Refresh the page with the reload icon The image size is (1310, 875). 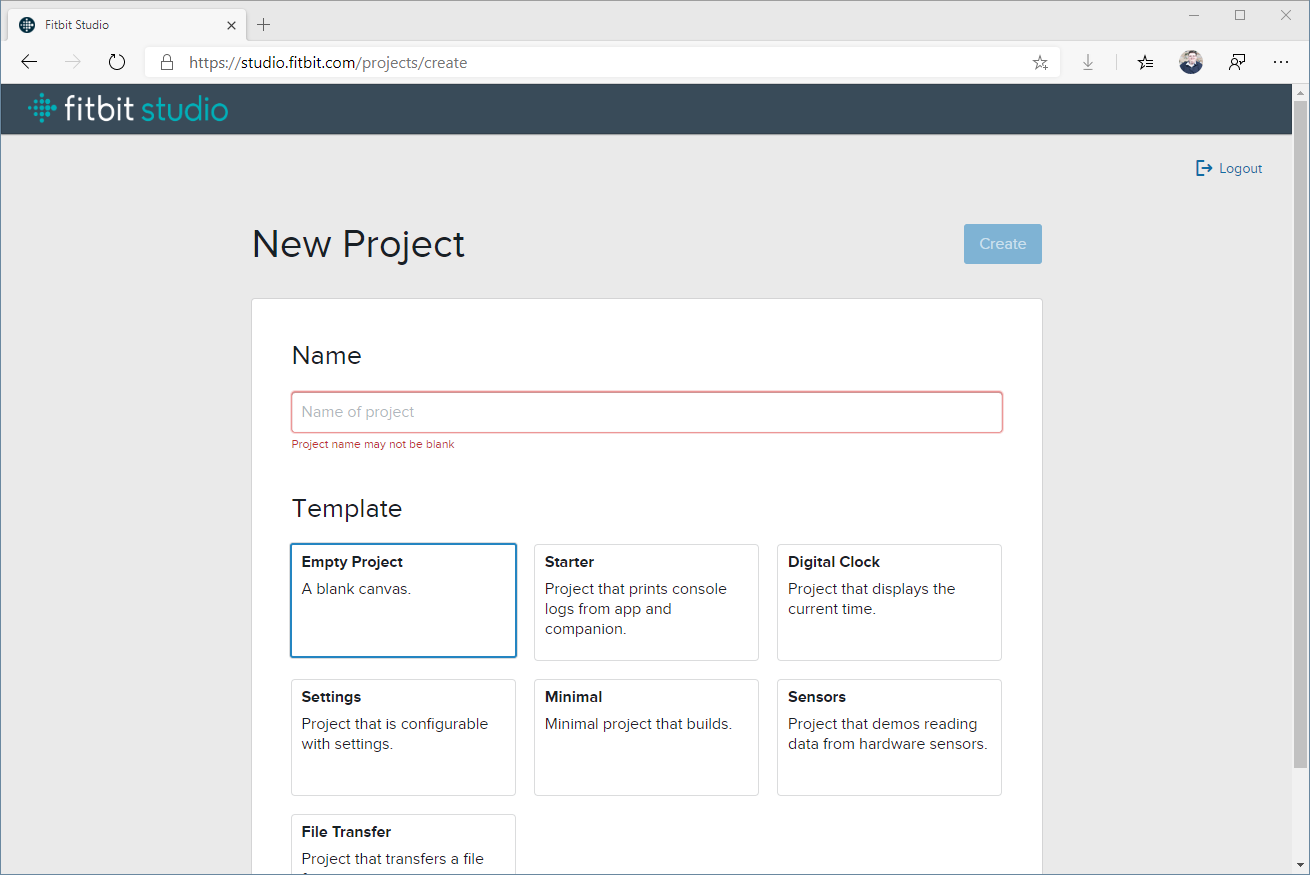point(117,62)
